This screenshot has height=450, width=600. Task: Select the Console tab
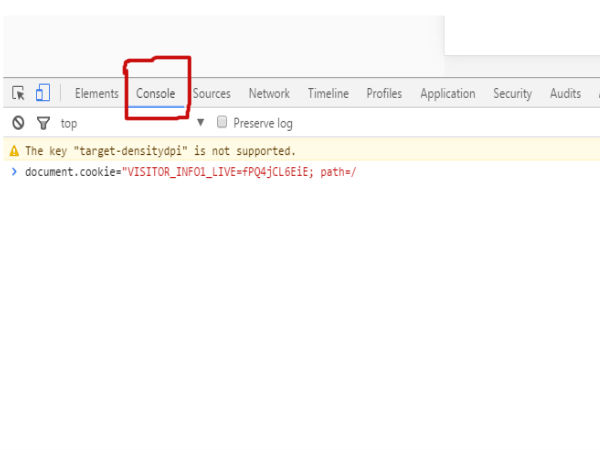pos(156,94)
